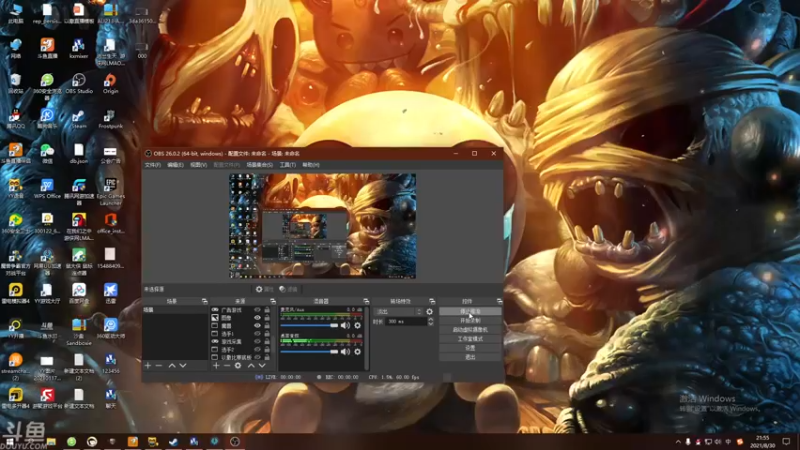Open Frostpunk desktop shortcut
This screenshot has width=800, height=450.
(x=110, y=119)
